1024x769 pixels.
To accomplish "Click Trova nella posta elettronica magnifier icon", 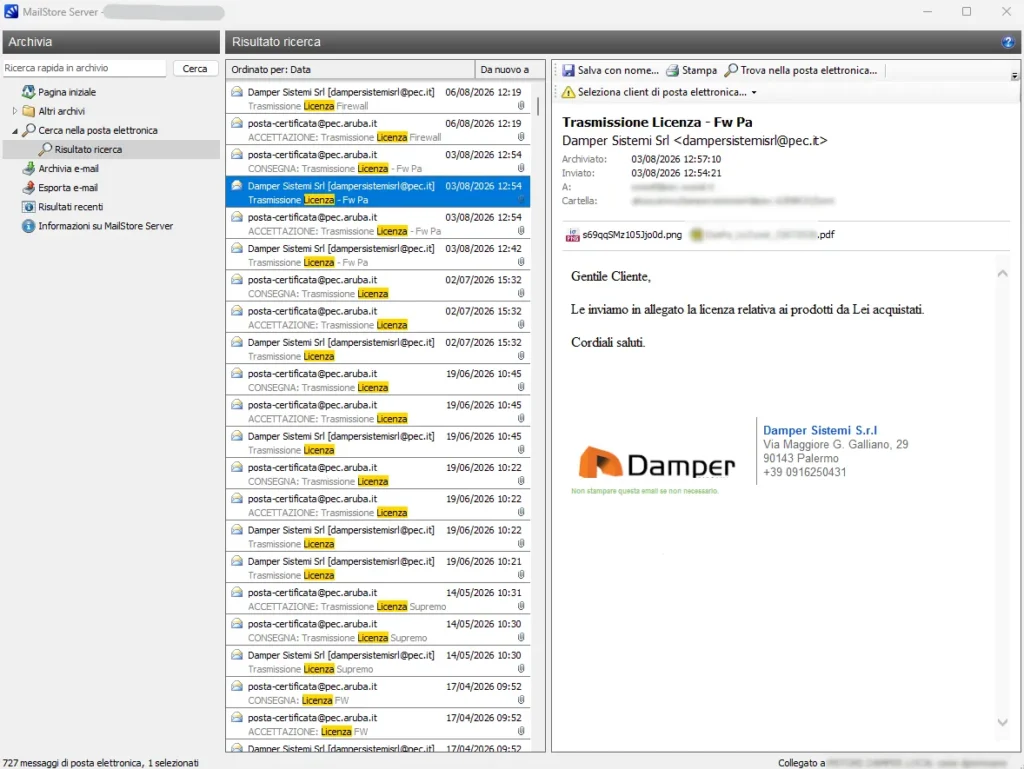I will [731, 69].
